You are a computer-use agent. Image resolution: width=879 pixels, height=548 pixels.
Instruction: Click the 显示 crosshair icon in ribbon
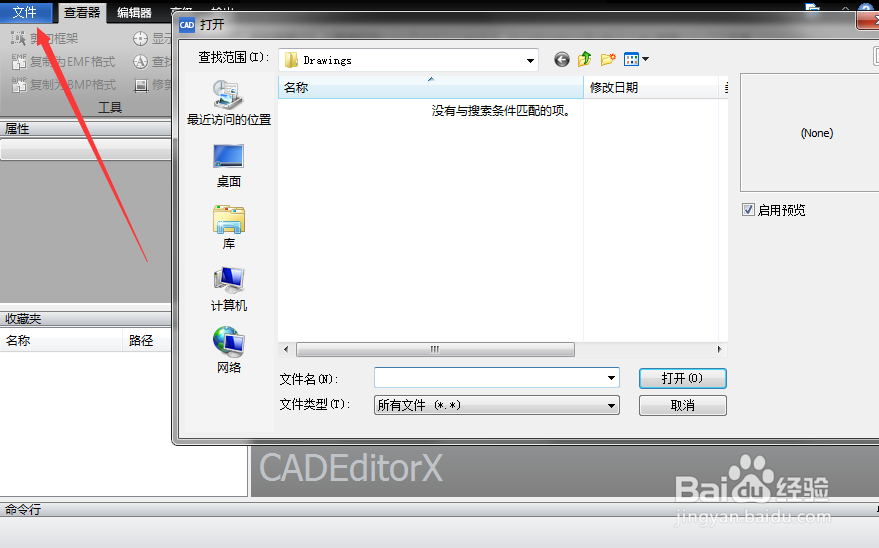tap(140, 39)
